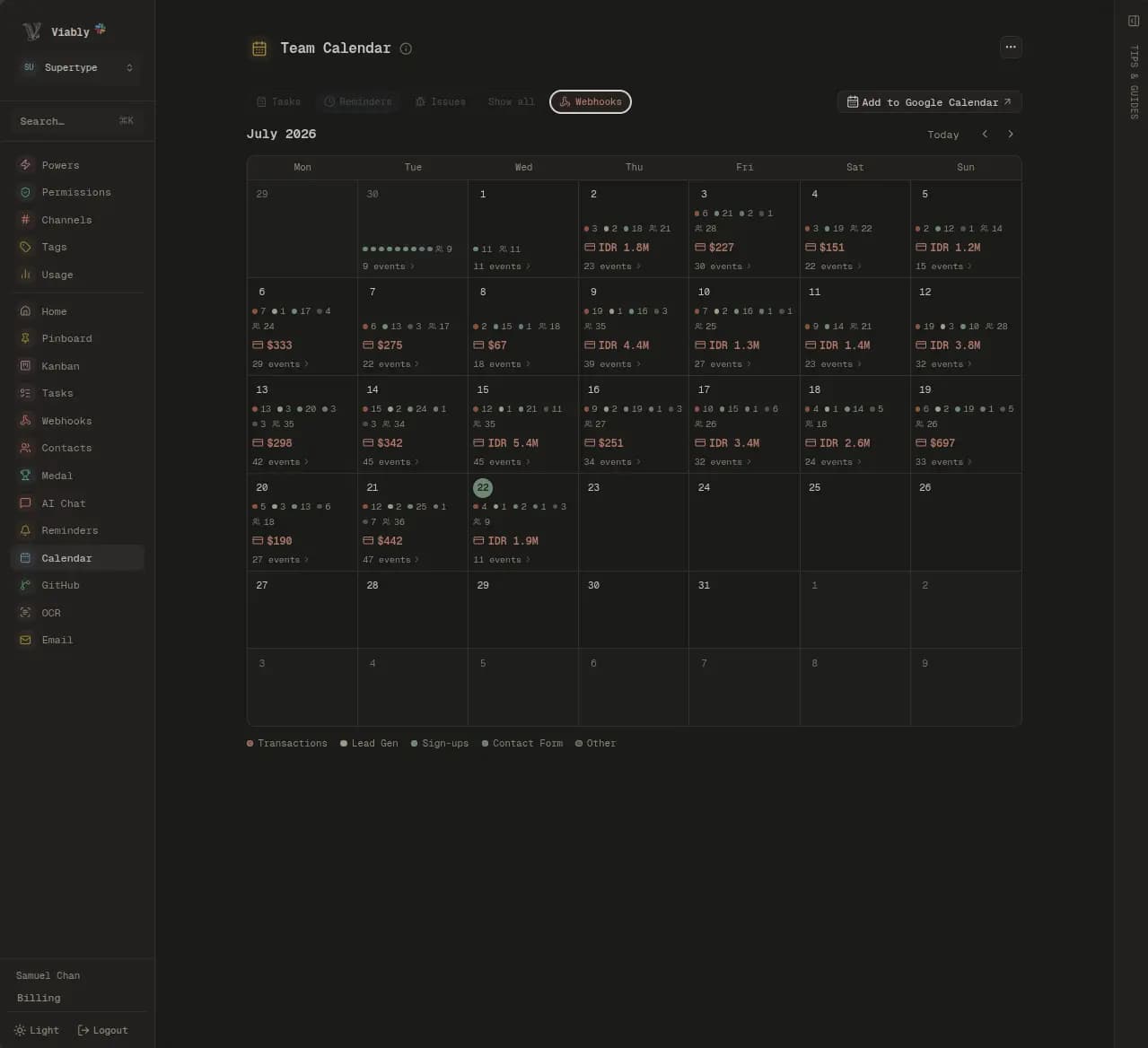Click the Other legend label
The width and height of the screenshot is (1148, 1048).
coord(601,744)
